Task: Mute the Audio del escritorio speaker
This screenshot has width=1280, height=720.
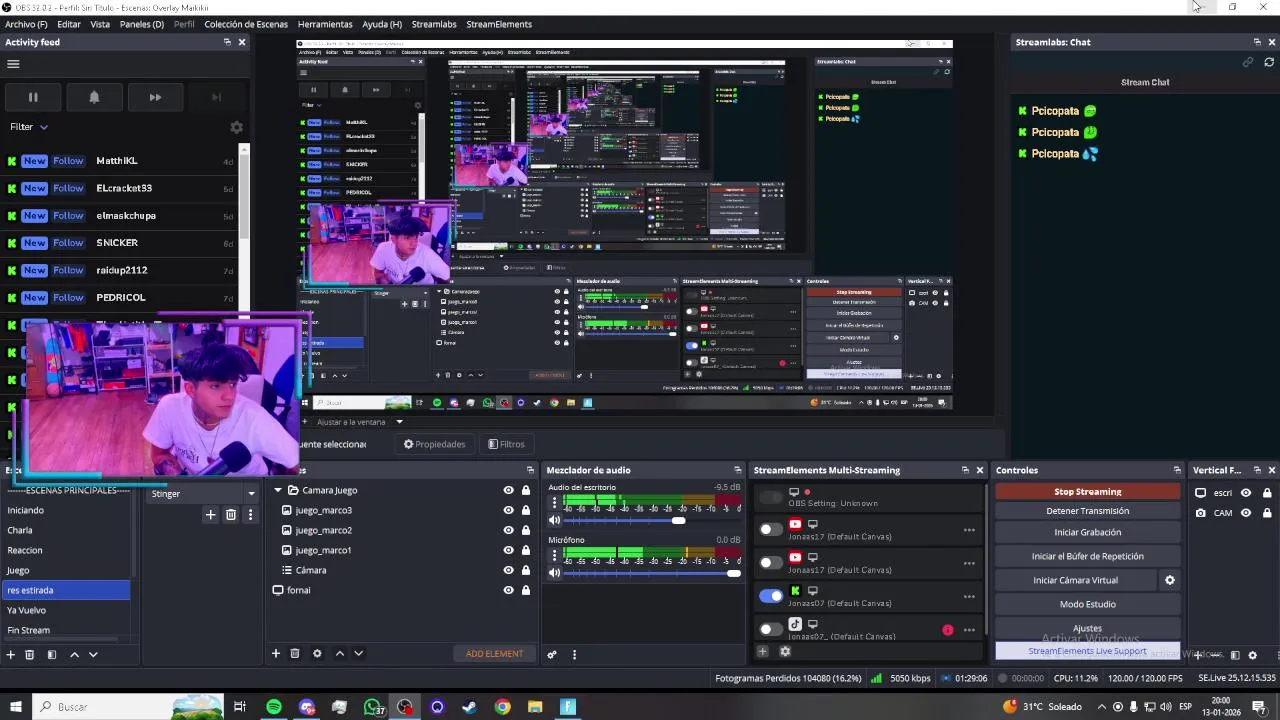Action: click(555, 520)
